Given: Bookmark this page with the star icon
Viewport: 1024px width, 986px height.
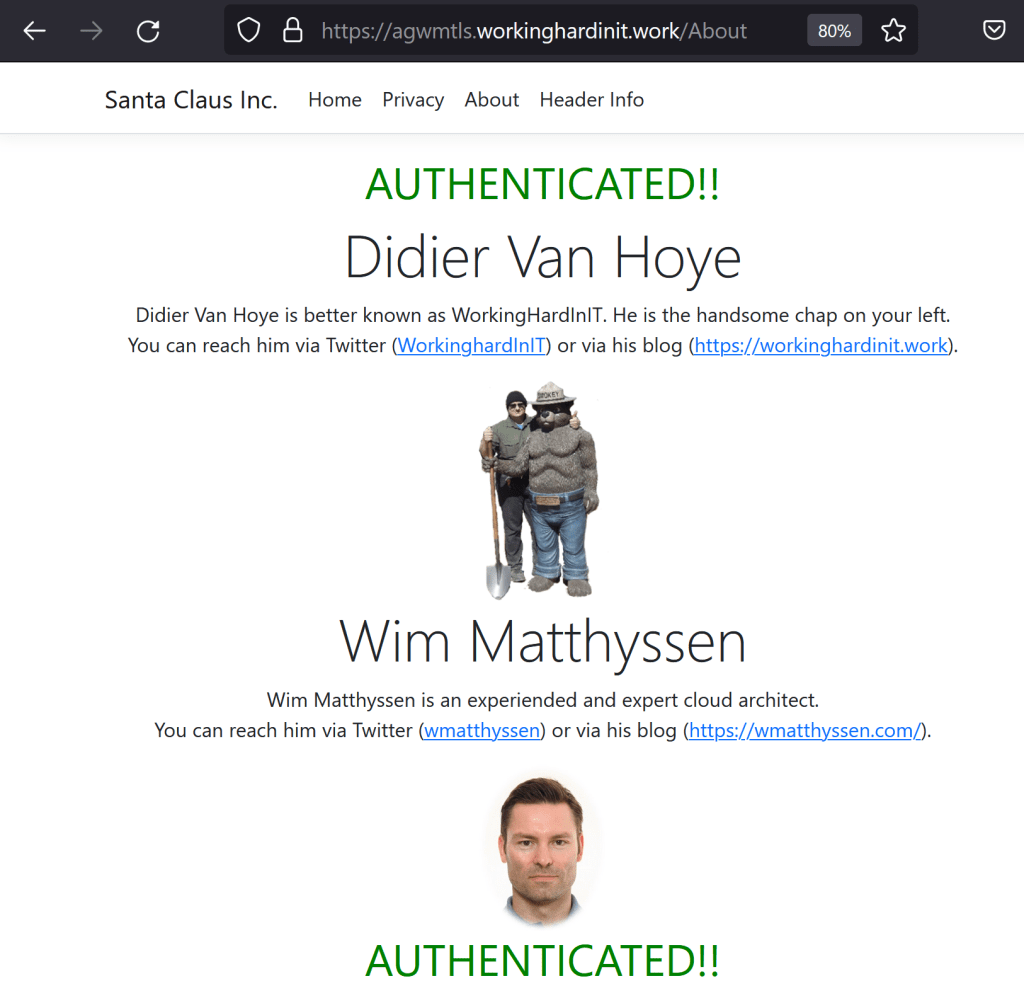Looking at the screenshot, I should click(893, 30).
